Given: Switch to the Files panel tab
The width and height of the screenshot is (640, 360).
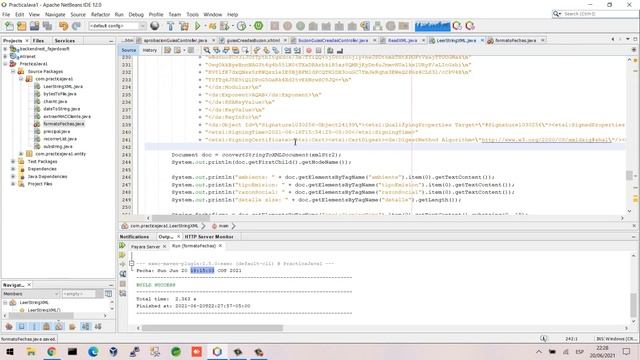Looking at the screenshot, I should click(x=38, y=41).
